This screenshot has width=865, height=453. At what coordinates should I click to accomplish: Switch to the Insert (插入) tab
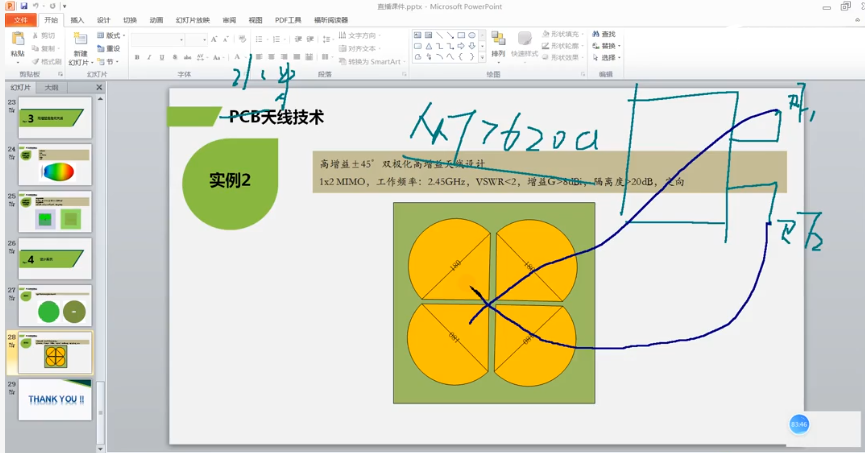click(x=77, y=20)
